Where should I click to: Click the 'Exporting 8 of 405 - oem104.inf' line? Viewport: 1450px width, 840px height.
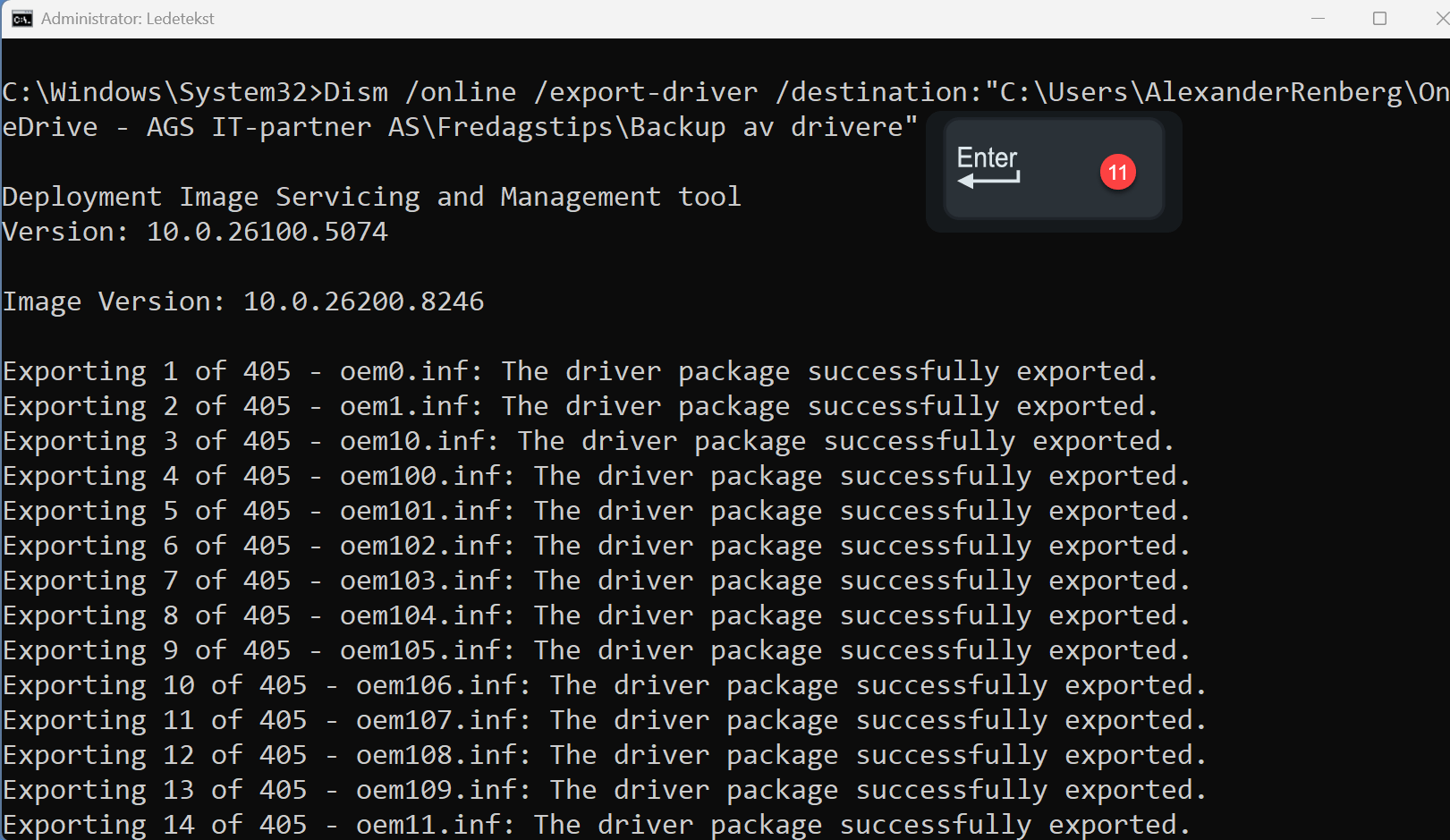click(597, 615)
